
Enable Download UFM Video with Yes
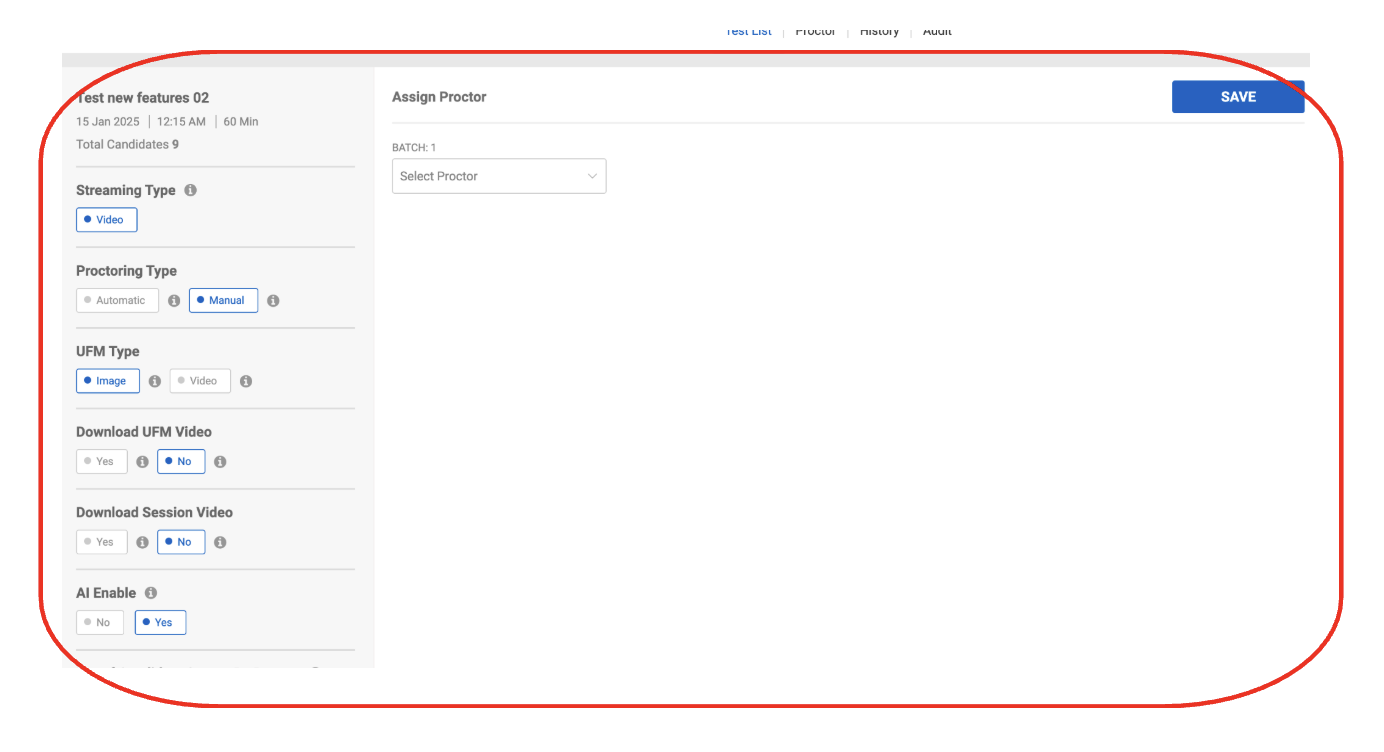102,462
